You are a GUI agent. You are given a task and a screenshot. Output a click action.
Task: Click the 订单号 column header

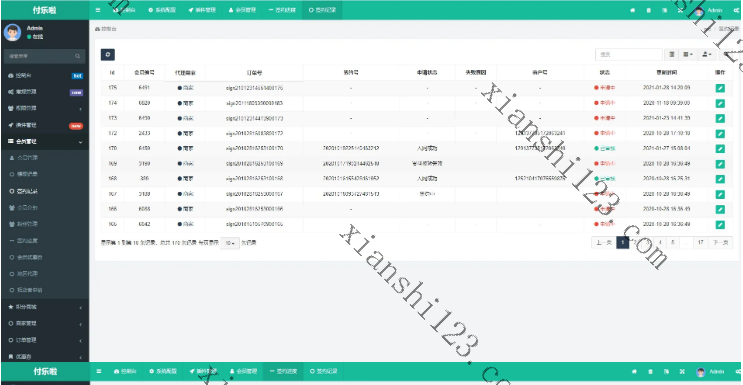pos(254,73)
